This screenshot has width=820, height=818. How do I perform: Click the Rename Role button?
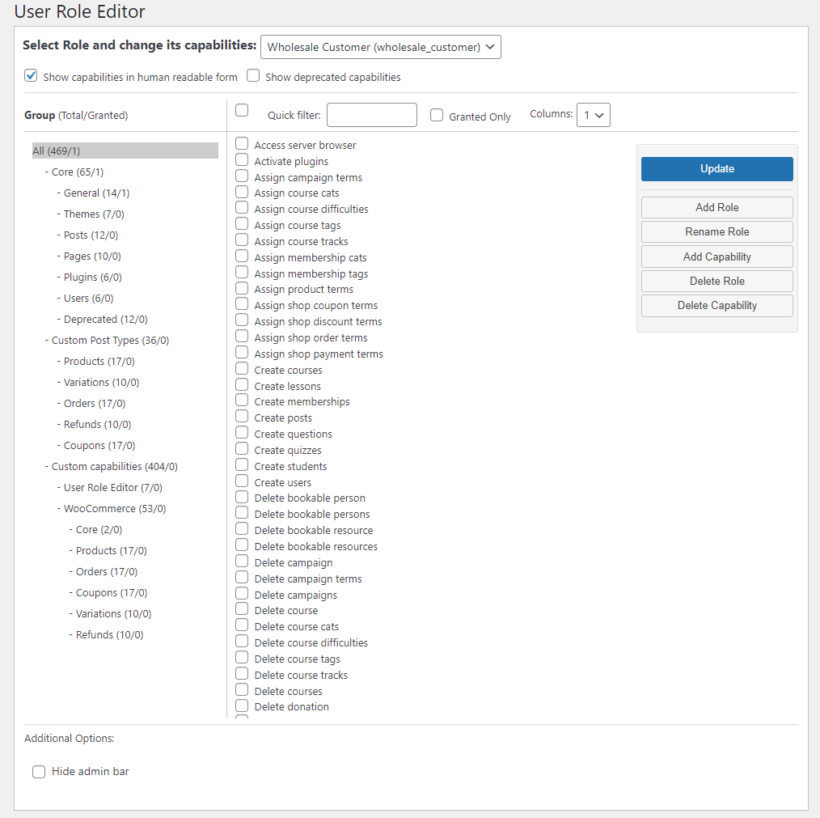(x=716, y=231)
